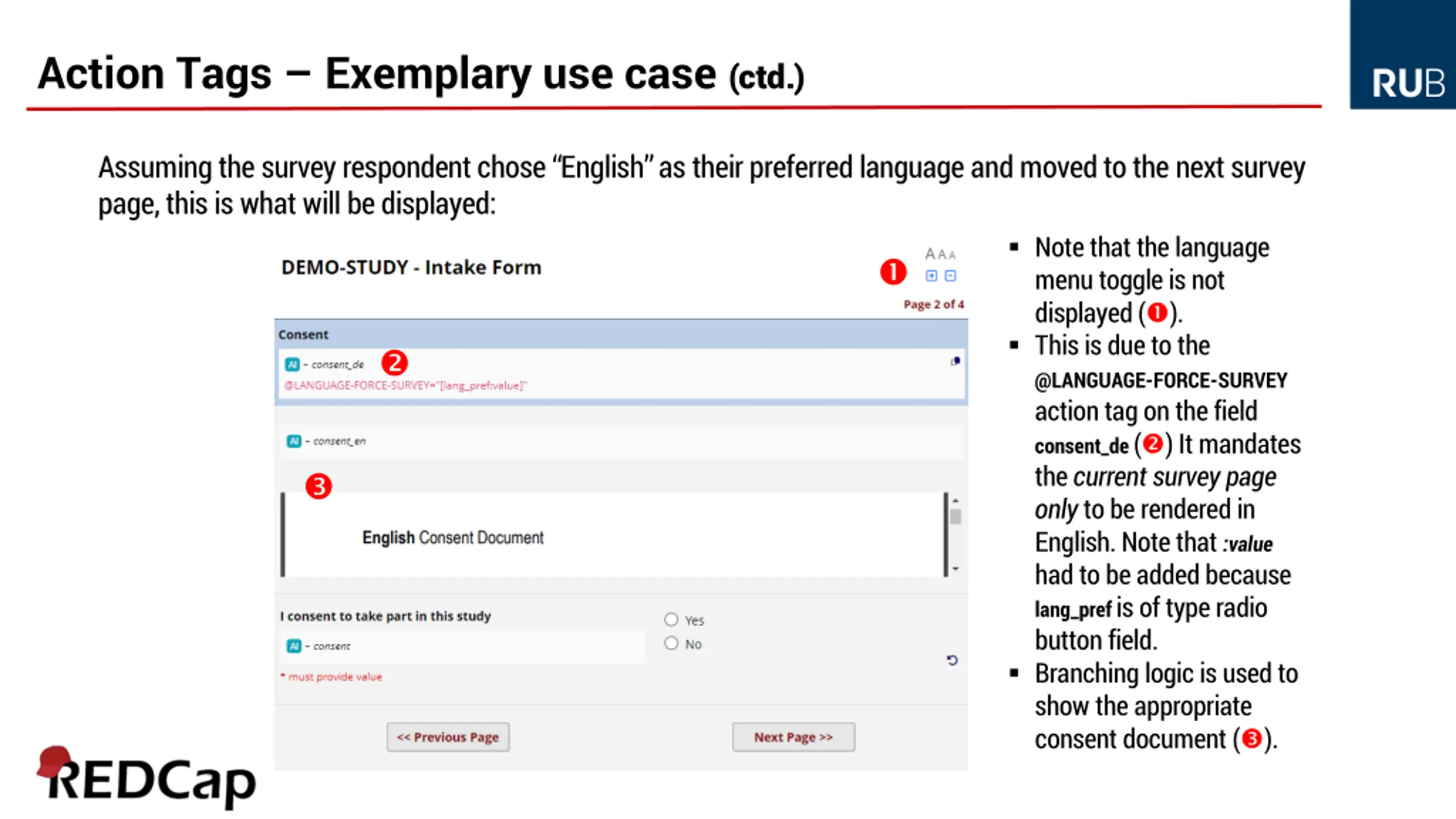Click the increase font size plus icon
The image size is (1456, 819).
931,276
